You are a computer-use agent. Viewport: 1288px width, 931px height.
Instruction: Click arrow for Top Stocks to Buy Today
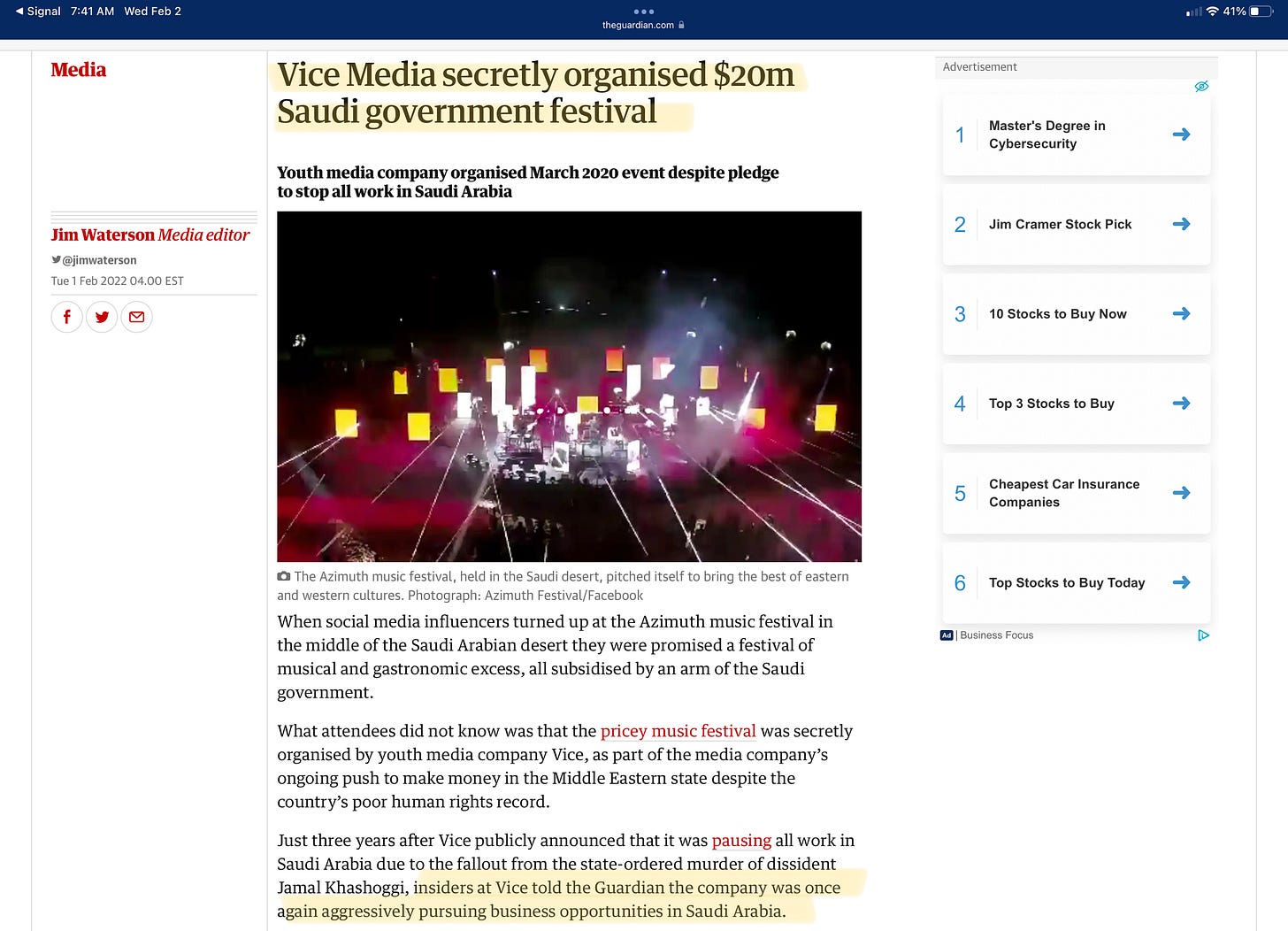coord(1181,582)
